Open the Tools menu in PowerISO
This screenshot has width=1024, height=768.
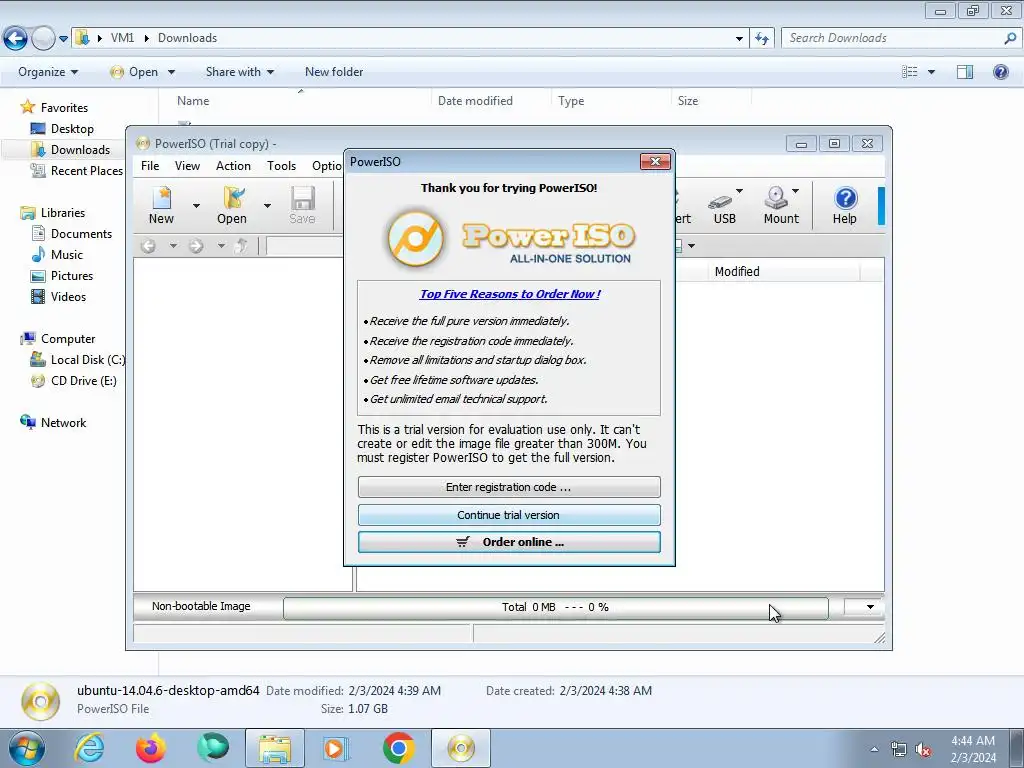[x=281, y=166]
